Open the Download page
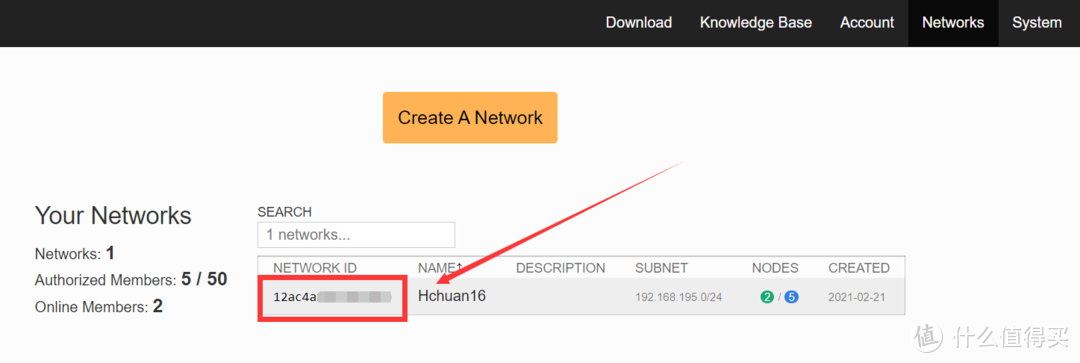 [x=638, y=23]
